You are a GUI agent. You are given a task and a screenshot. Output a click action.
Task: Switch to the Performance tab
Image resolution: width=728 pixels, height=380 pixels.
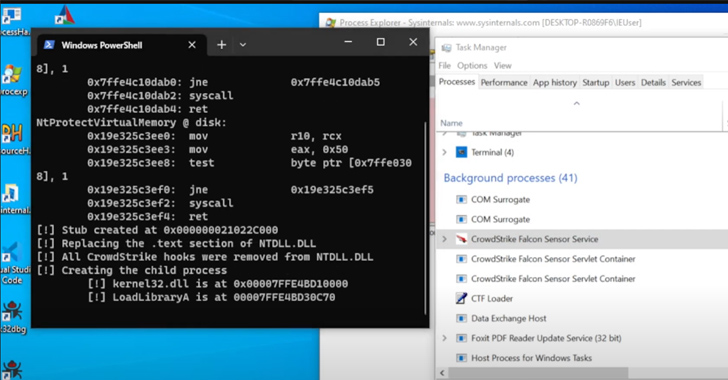(504, 82)
